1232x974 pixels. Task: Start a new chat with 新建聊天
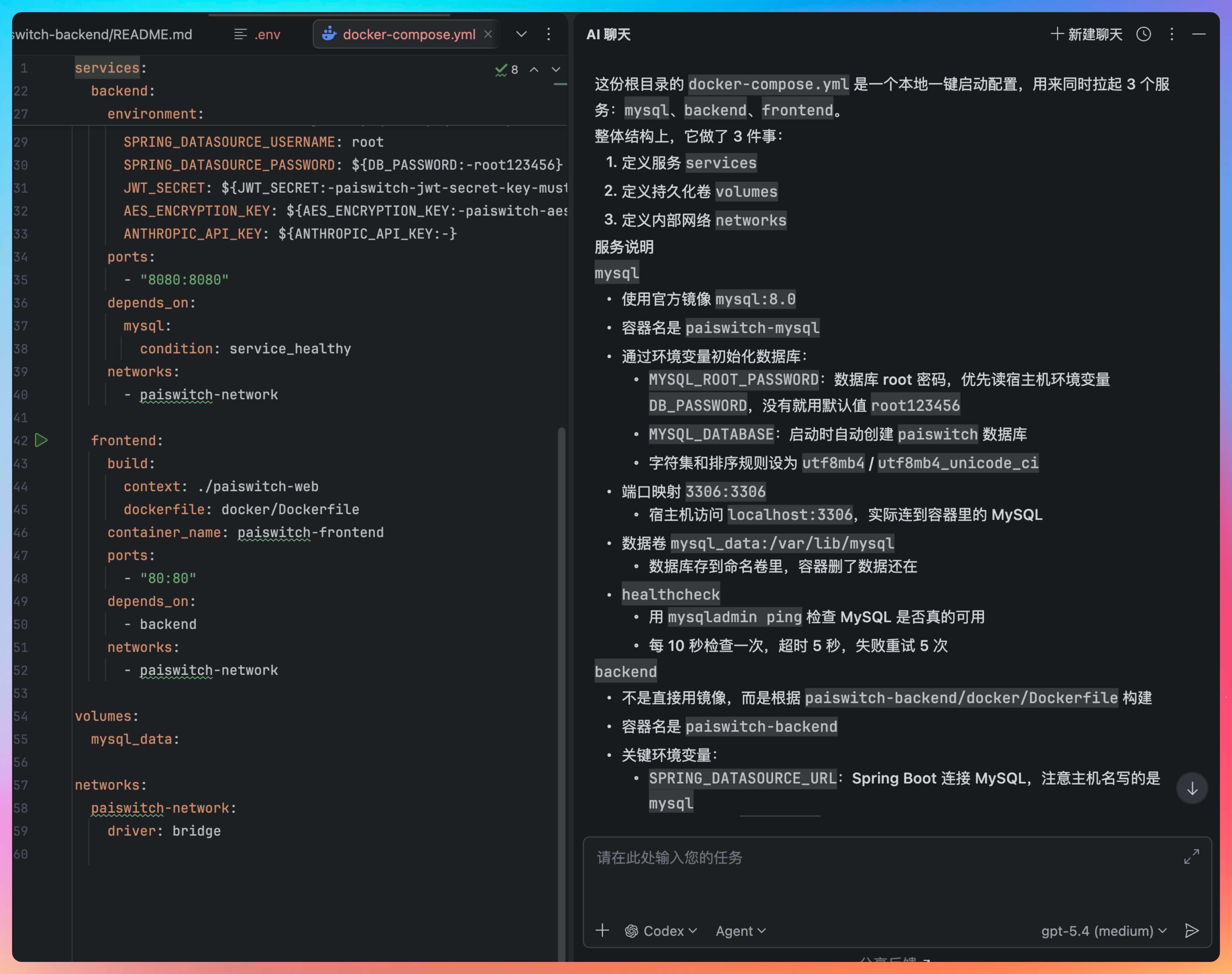coord(1086,34)
